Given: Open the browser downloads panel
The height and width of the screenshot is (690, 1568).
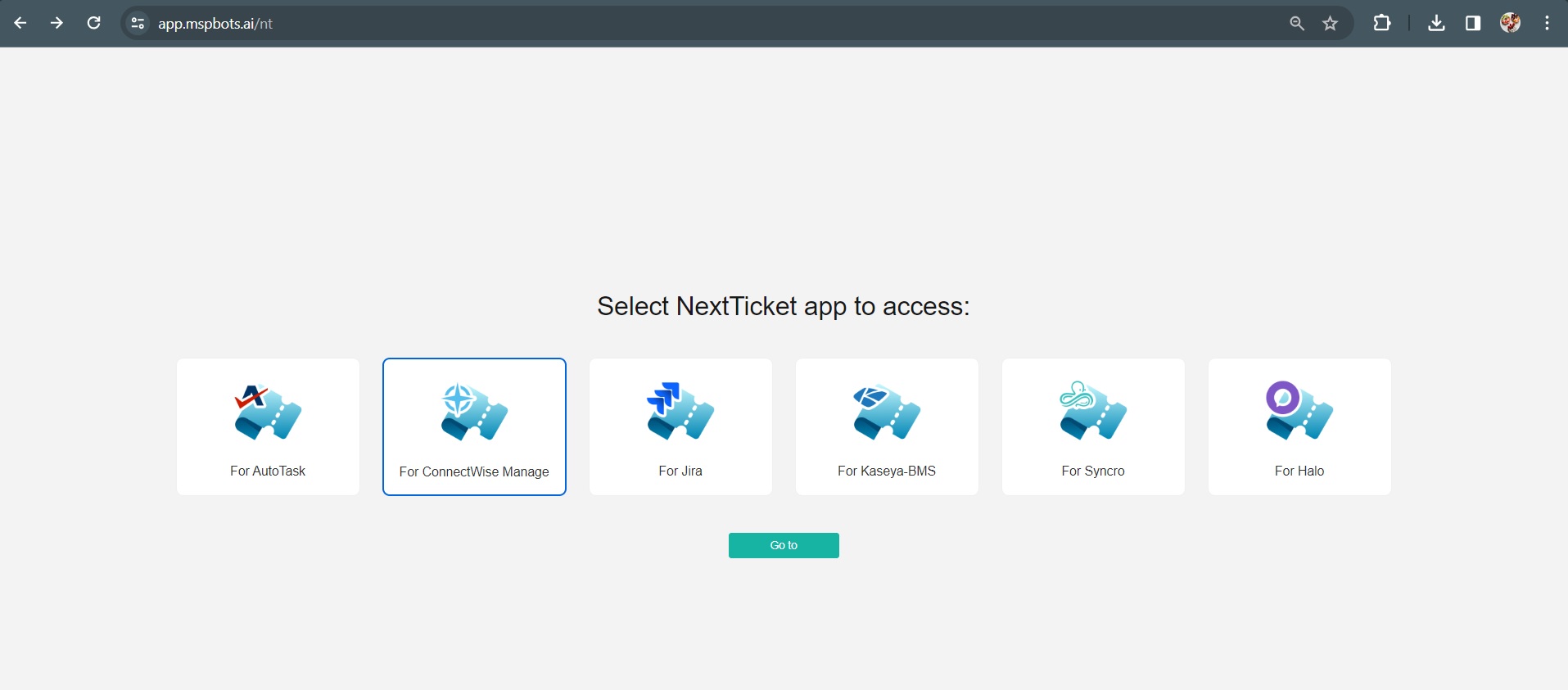Looking at the screenshot, I should coord(1436,23).
